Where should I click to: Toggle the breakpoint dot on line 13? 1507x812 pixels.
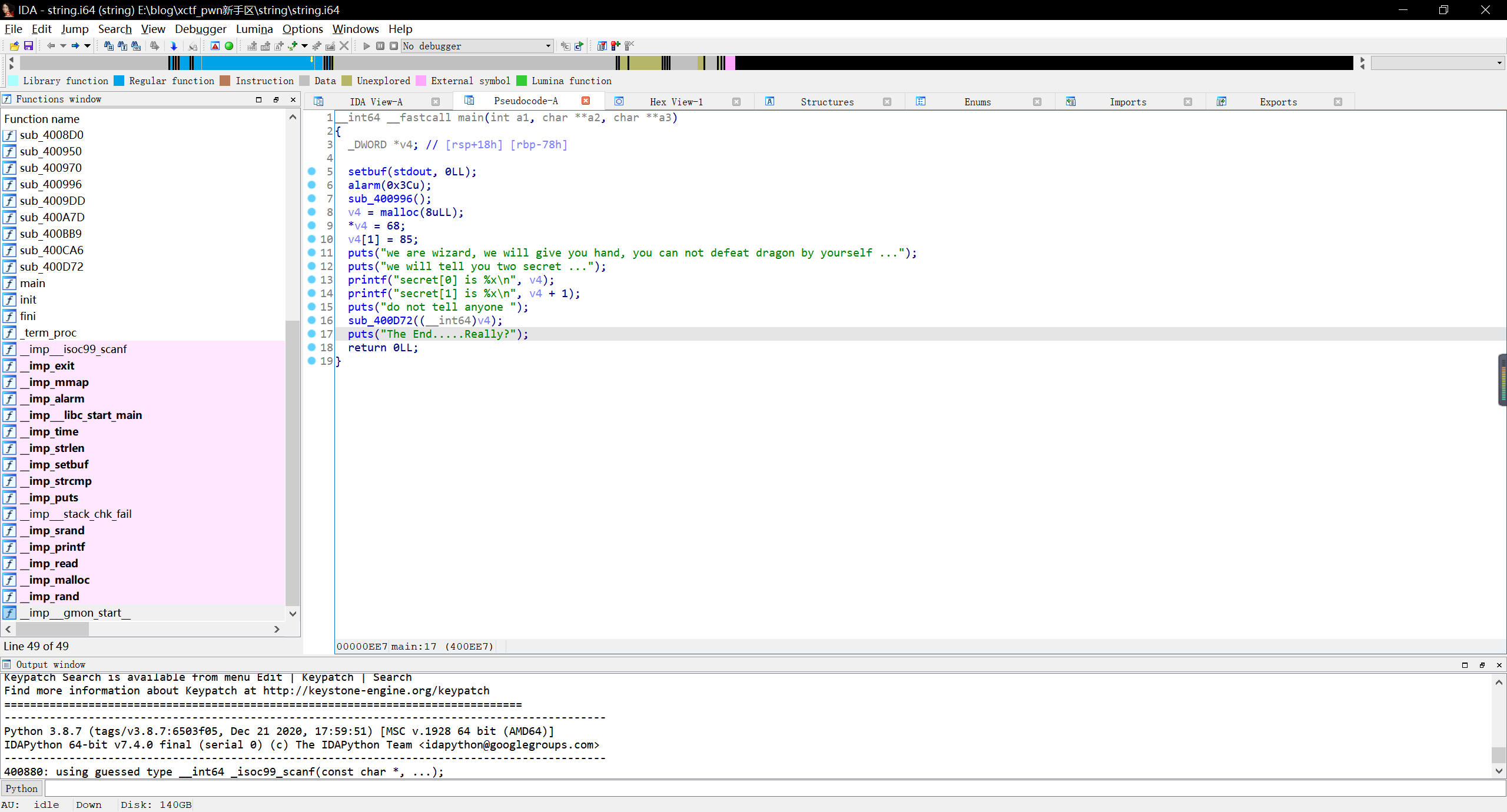[x=311, y=279]
